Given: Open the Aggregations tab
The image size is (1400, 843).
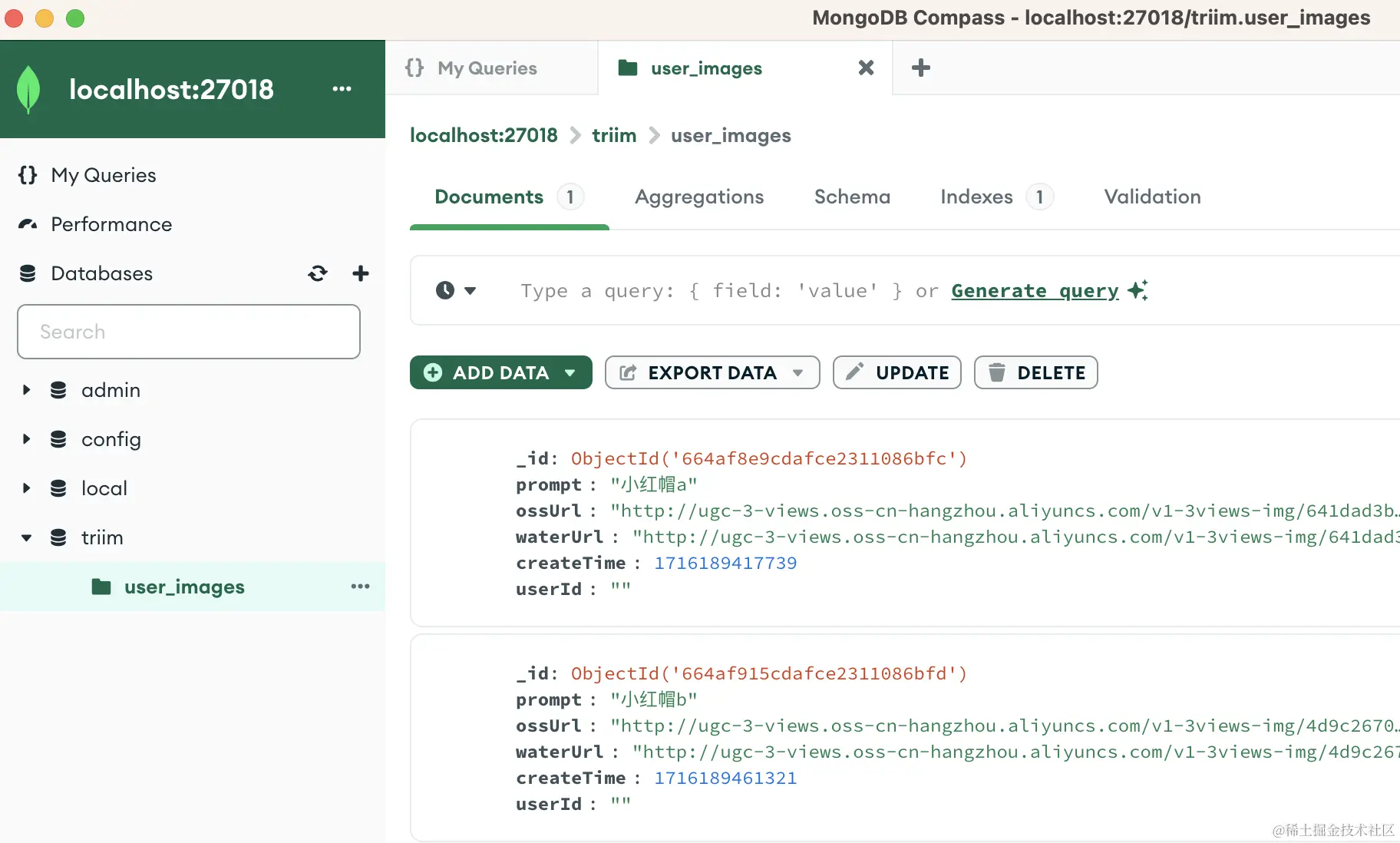Looking at the screenshot, I should coord(699,197).
